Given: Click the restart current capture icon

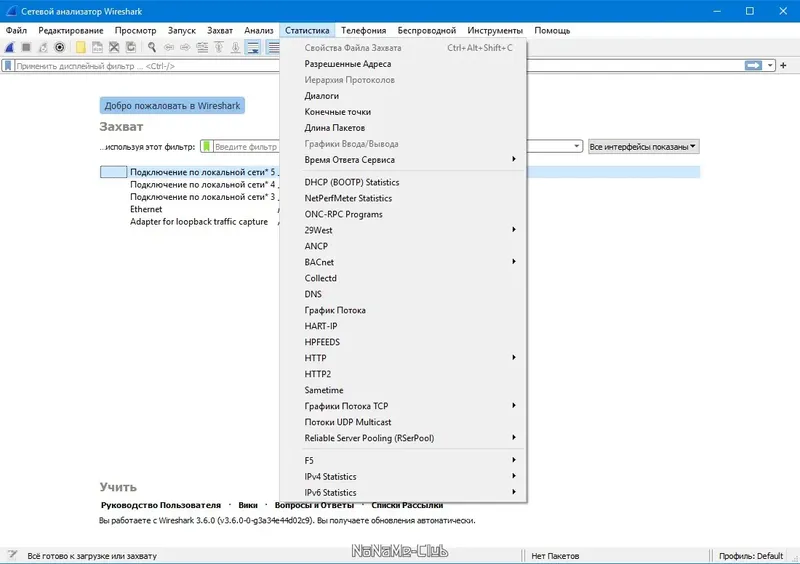Looking at the screenshot, I should point(43,47).
